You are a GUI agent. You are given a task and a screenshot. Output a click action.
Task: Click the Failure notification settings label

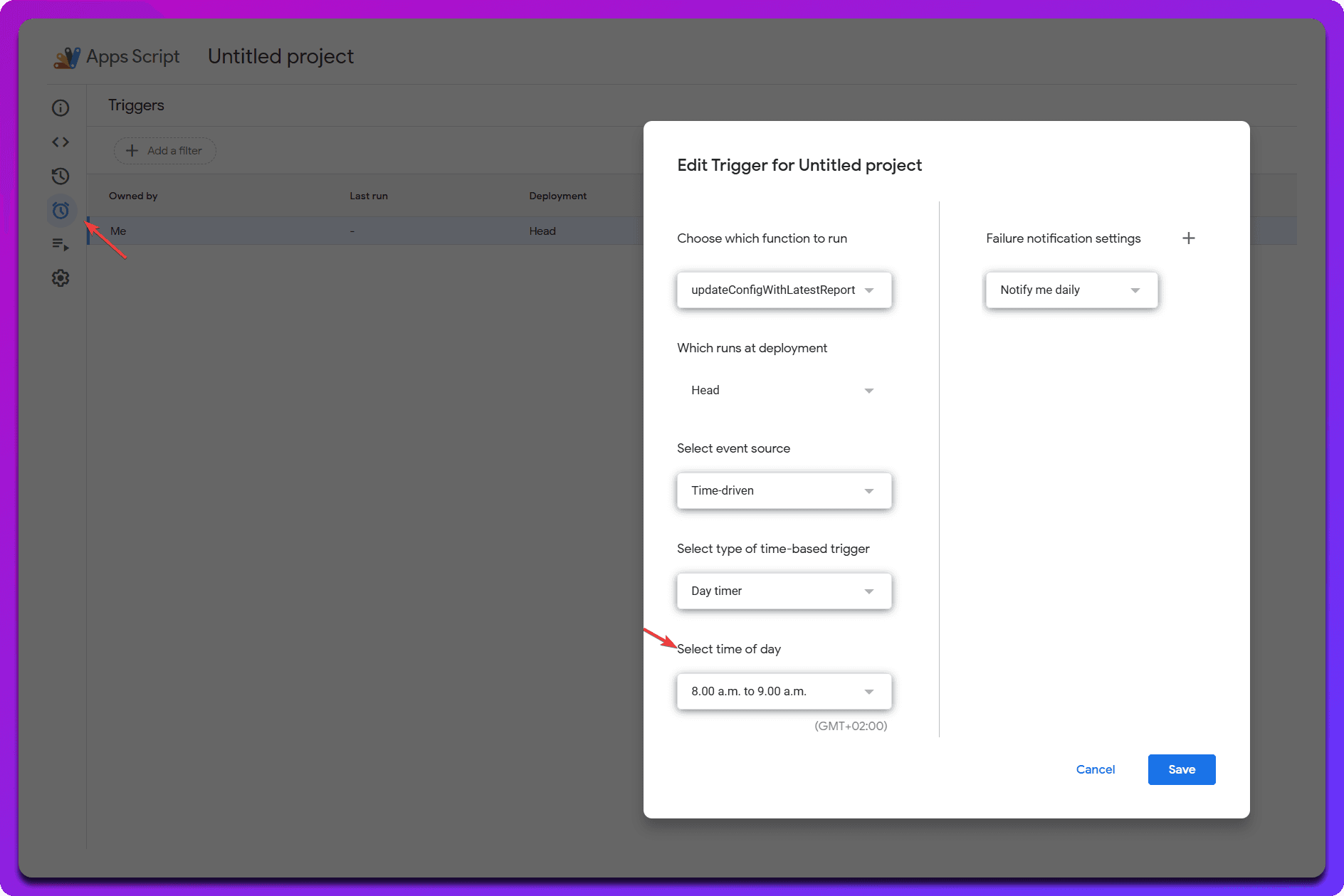coord(1063,238)
